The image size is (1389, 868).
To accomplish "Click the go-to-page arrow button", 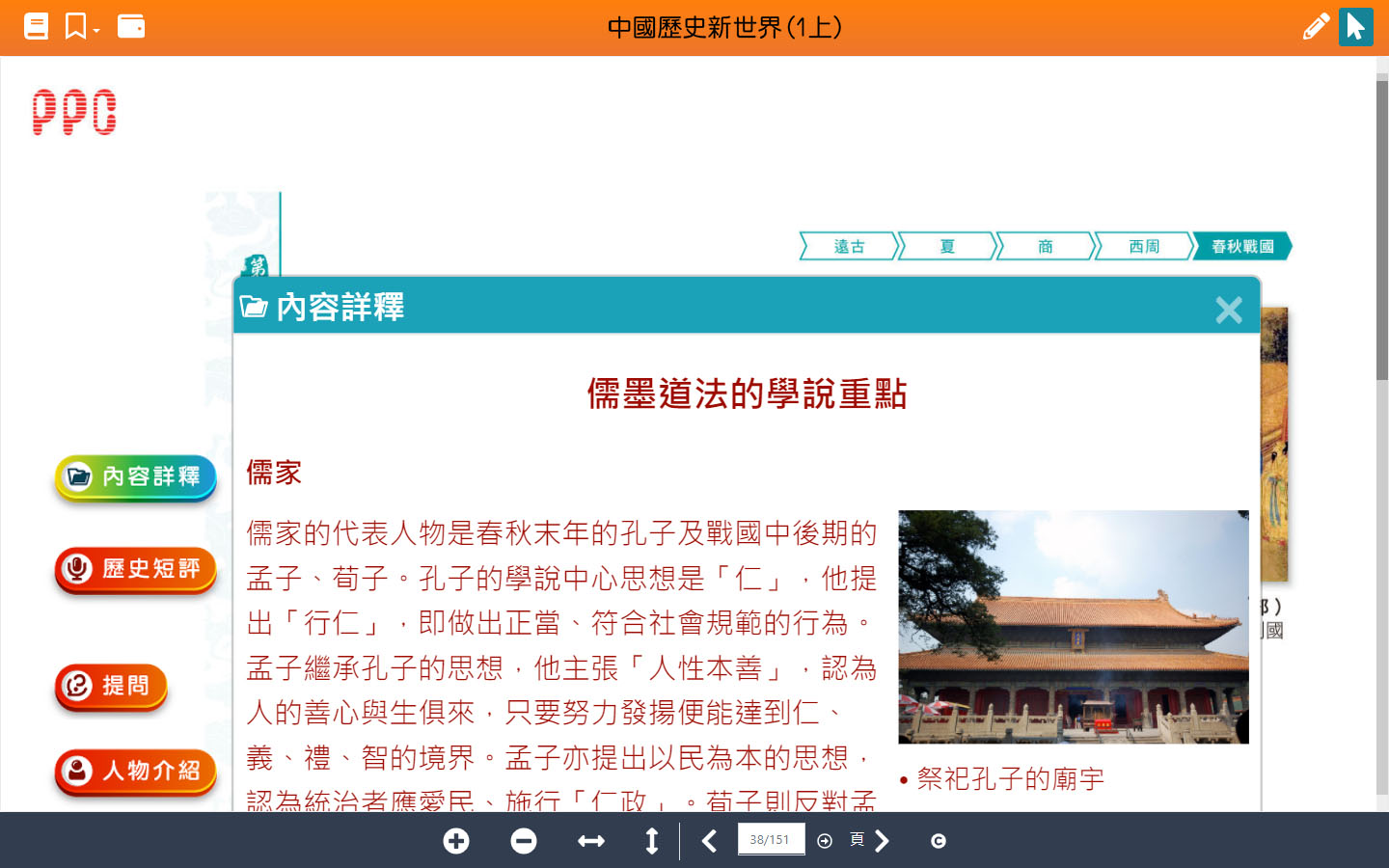I will point(825,841).
